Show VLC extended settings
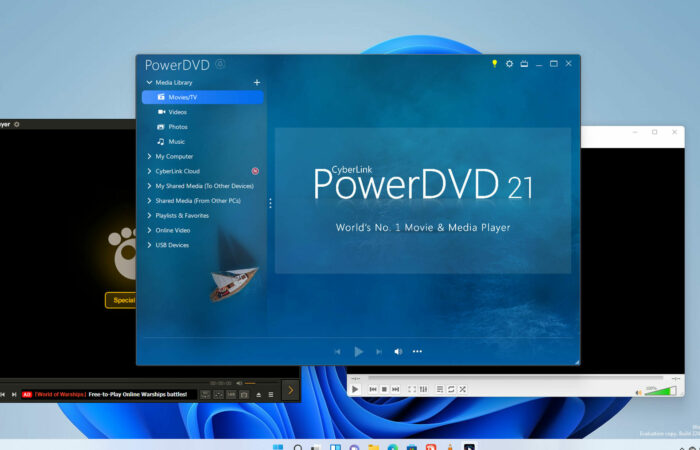The height and width of the screenshot is (450, 700). coord(423,389)
